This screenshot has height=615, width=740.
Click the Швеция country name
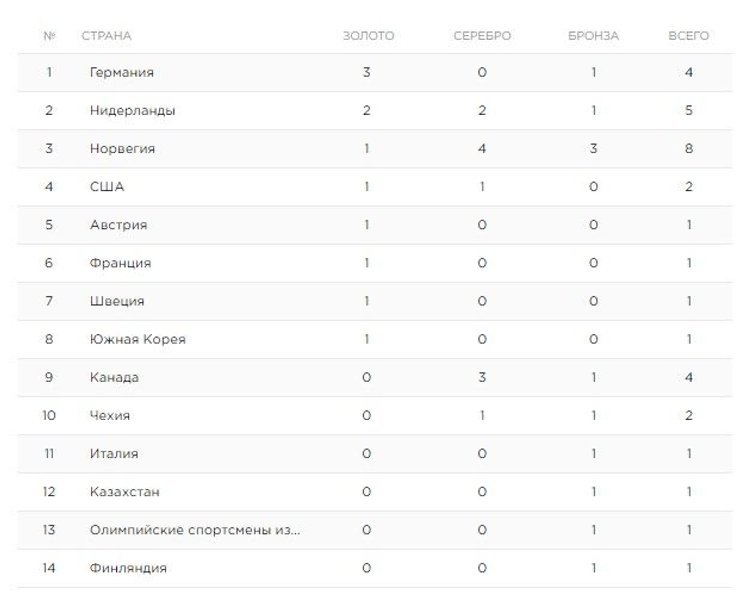[117, 301]
